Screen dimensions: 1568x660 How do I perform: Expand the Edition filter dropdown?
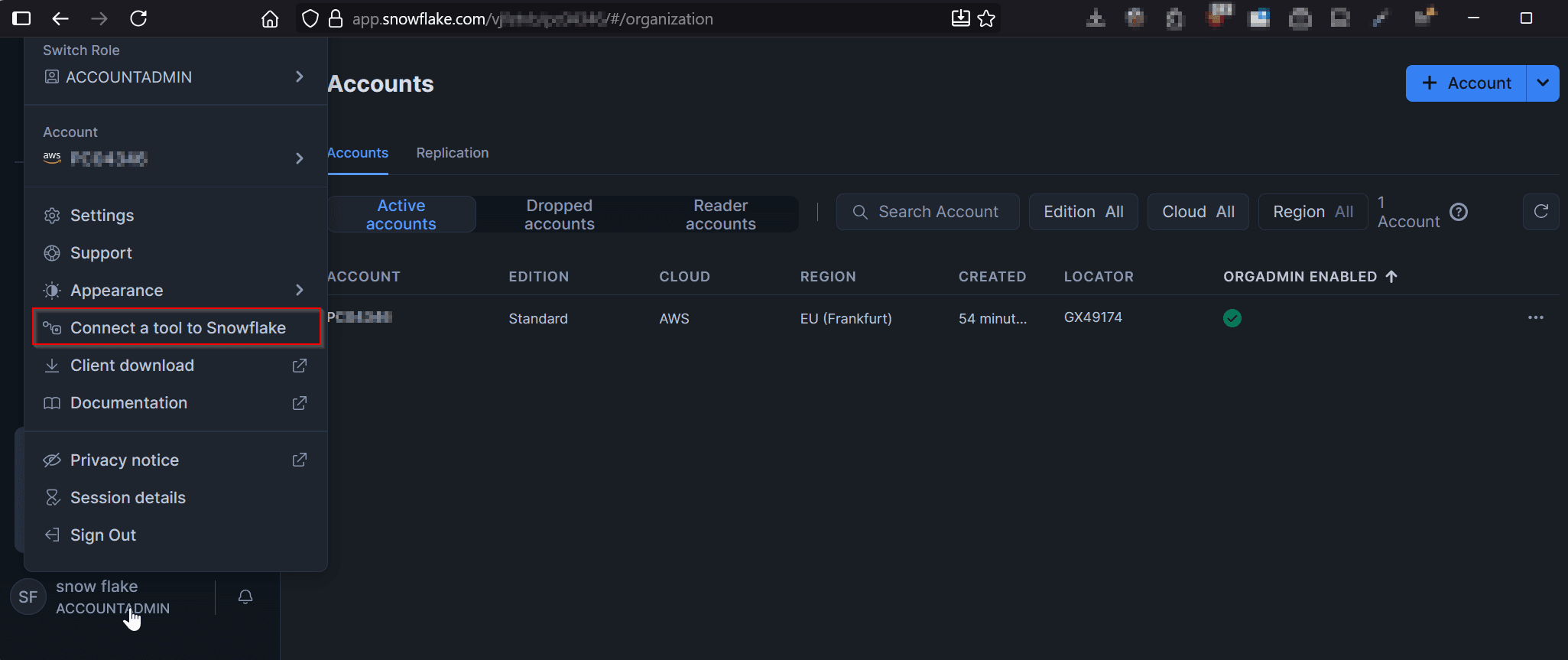[x=1083, y=212]
